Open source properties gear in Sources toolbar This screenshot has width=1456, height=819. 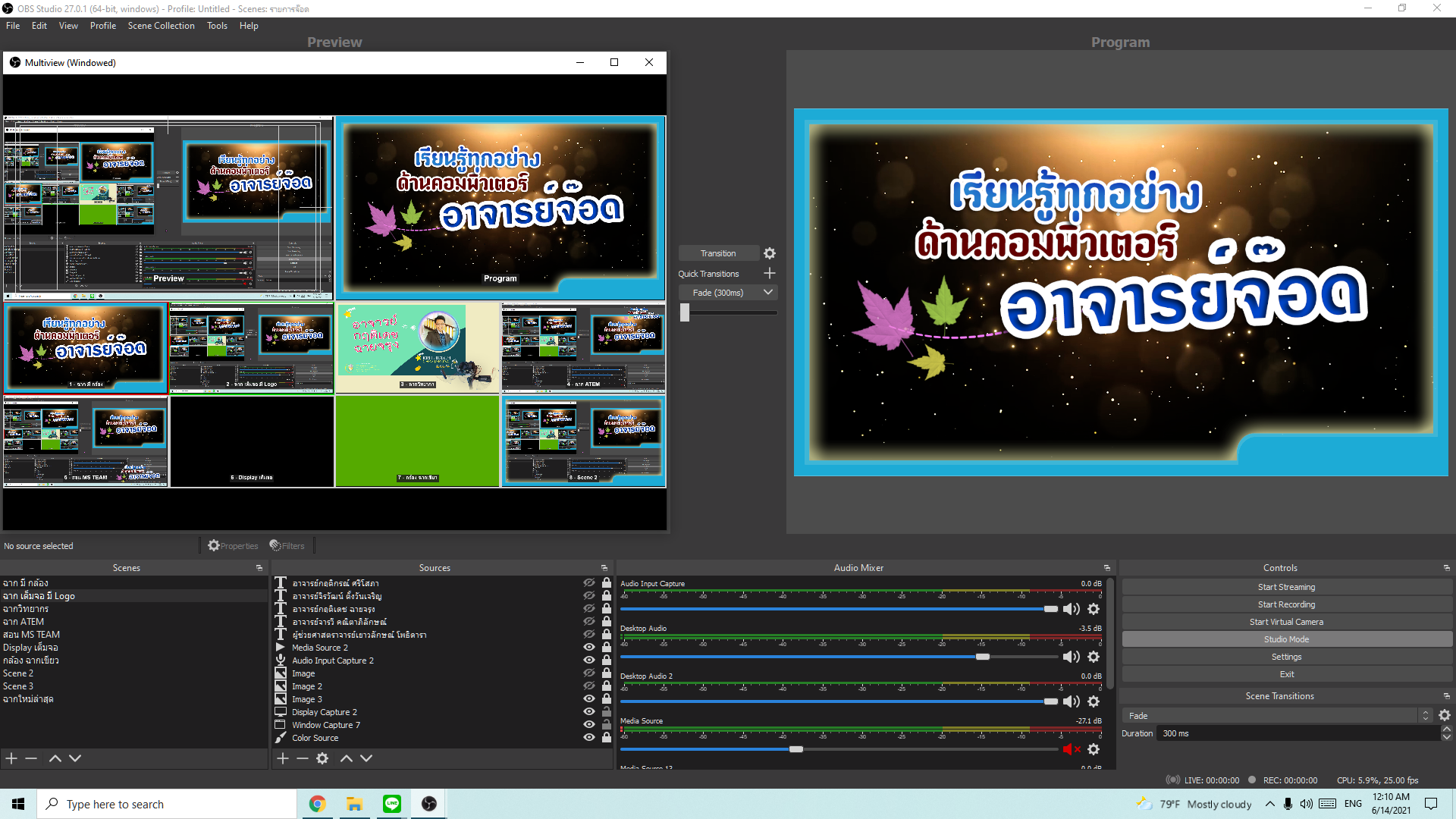pos(322,758)
